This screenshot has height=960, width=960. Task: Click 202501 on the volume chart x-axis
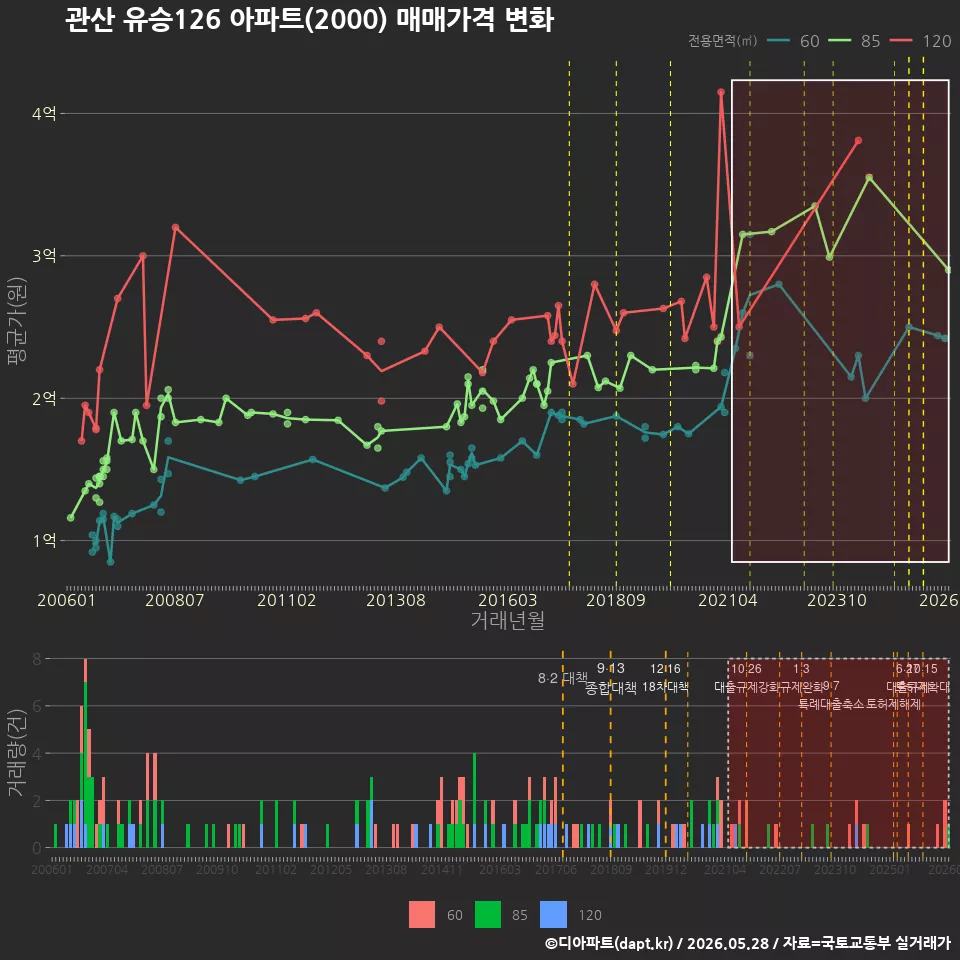(x=890, y=869)
